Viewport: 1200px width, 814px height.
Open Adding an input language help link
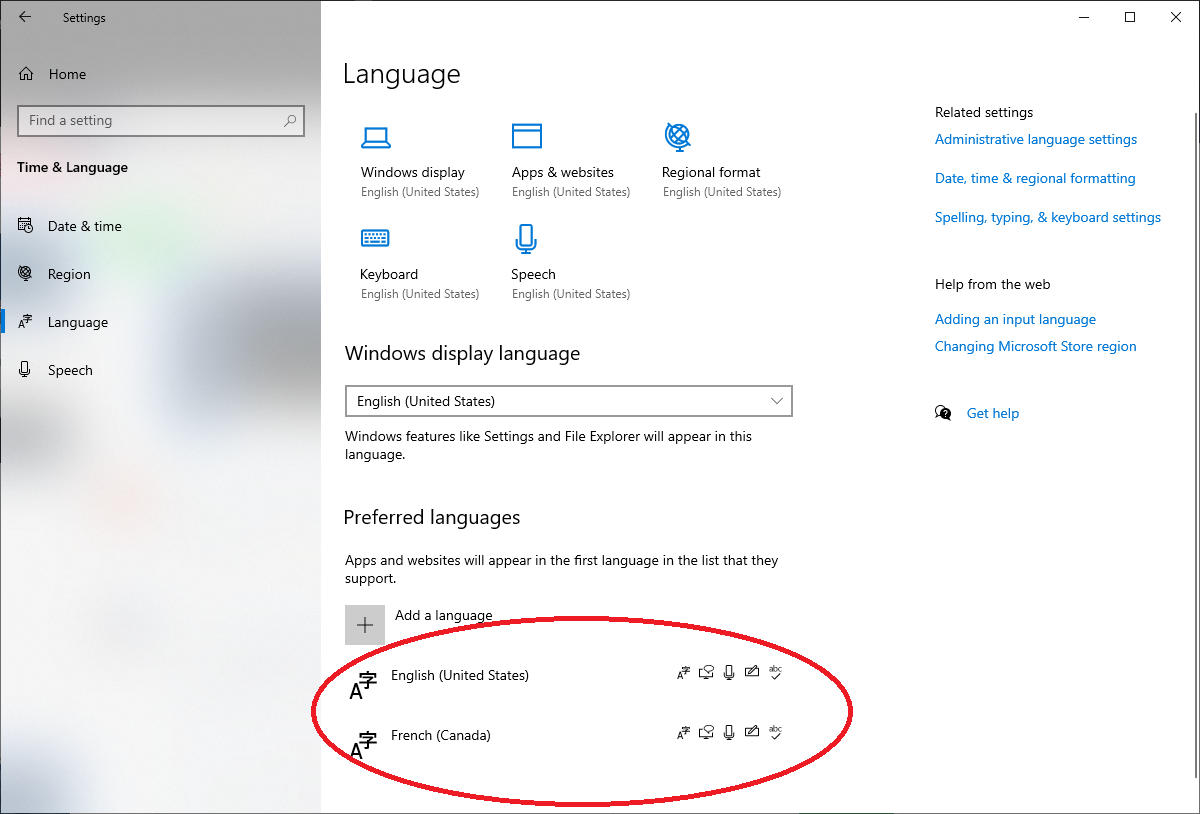1015,320
